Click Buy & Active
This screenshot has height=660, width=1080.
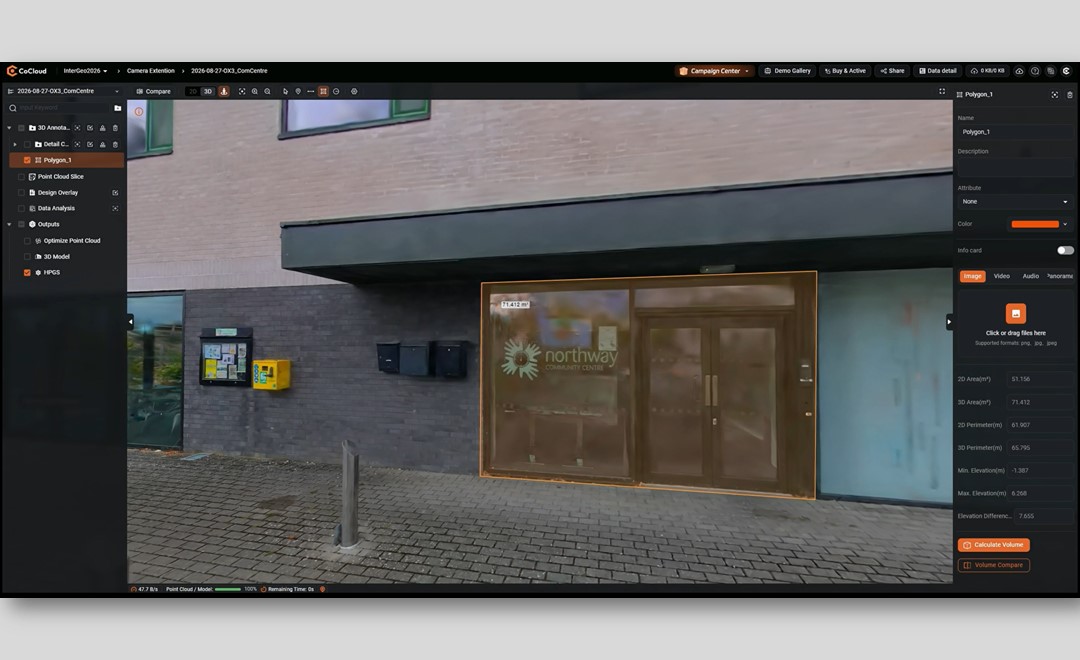pyautogui.click(x=845, y=71)
